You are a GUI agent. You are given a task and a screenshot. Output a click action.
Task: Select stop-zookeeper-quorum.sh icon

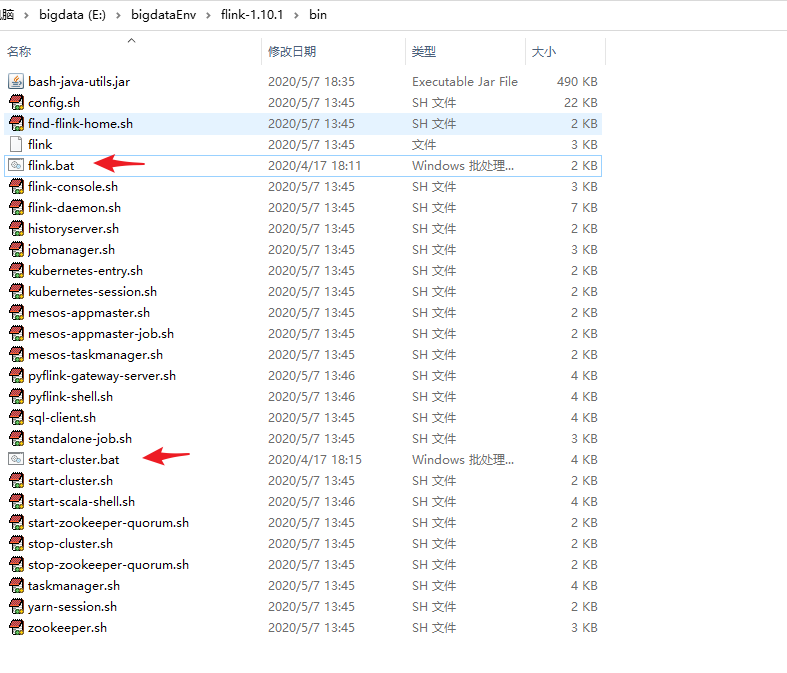(16, 565)
